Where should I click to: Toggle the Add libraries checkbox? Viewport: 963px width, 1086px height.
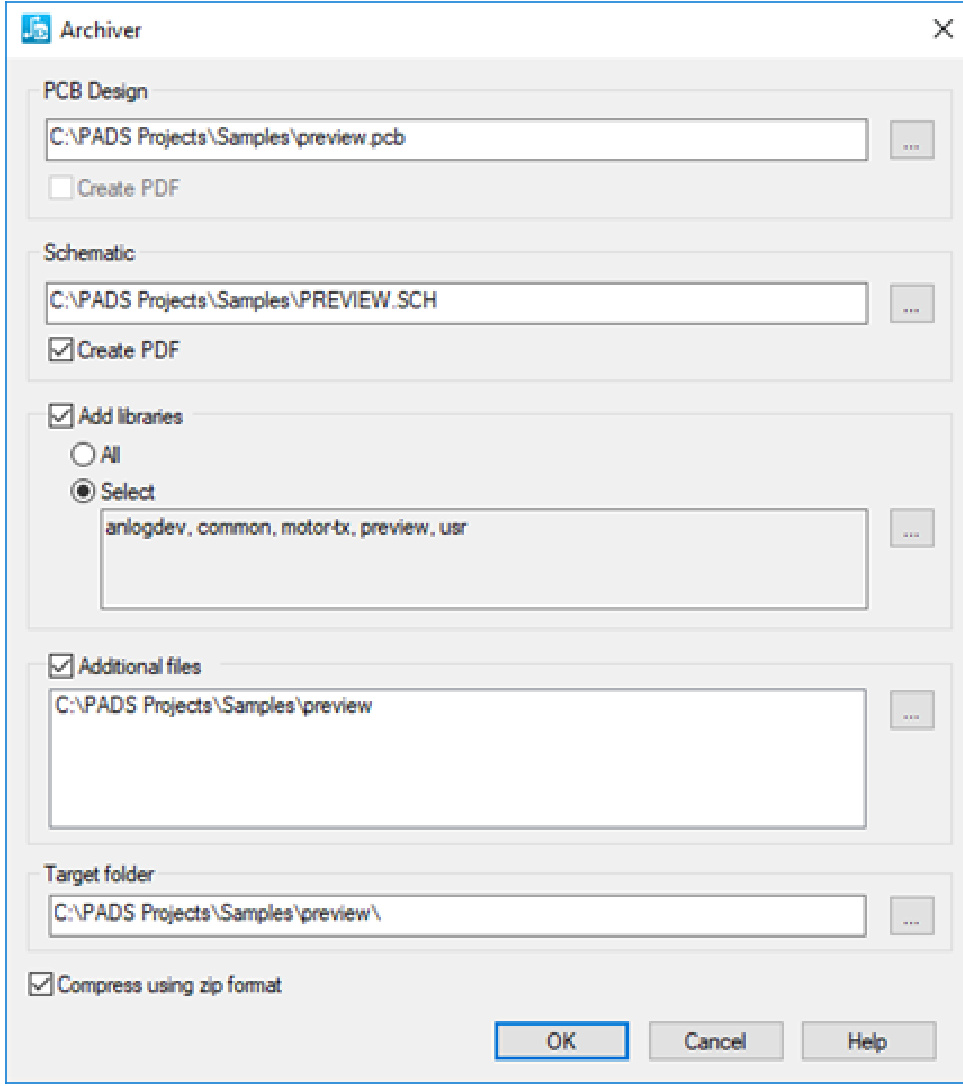pyautogui.click(x=61, y=416)
